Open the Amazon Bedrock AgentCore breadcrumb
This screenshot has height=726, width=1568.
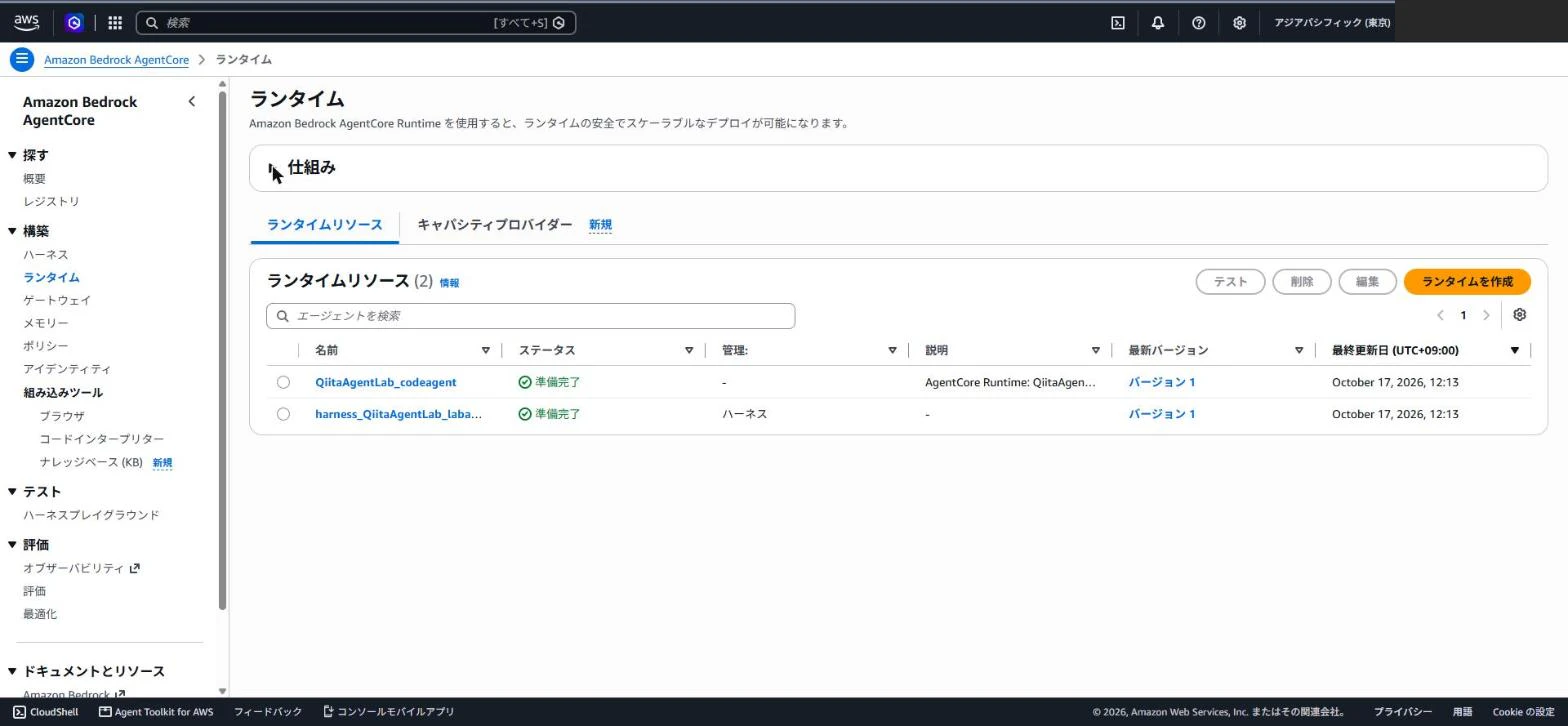click(x=116, y=60)
